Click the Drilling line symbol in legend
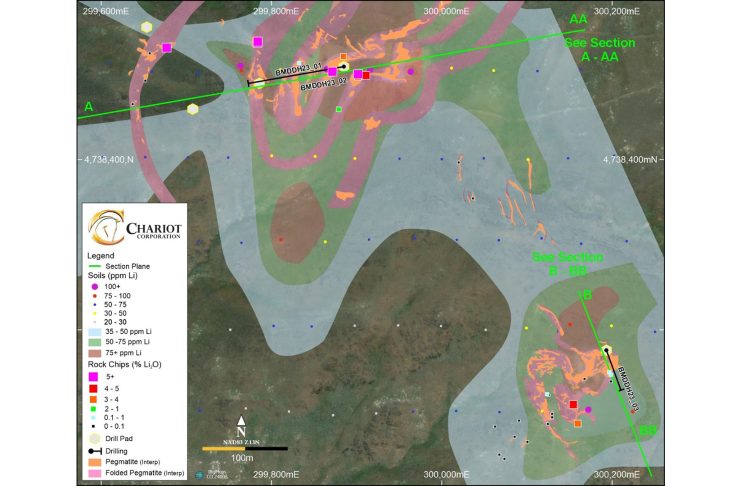 [95, 451]
